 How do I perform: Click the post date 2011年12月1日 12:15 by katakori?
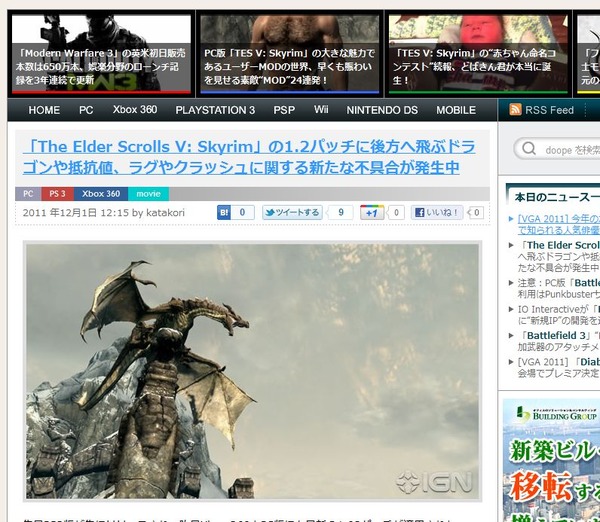[x=104, y=213]
